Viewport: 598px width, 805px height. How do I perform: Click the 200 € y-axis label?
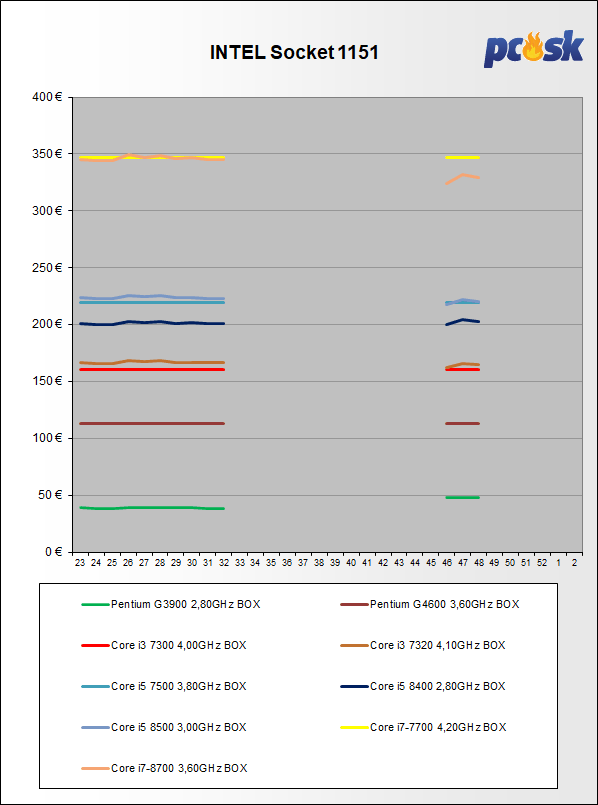[48, 324]
